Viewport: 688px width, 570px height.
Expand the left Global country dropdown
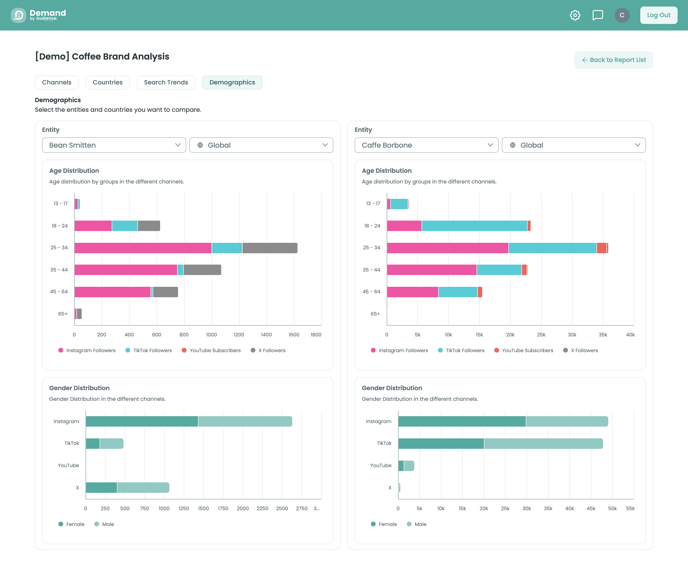[x=261, y=145]
